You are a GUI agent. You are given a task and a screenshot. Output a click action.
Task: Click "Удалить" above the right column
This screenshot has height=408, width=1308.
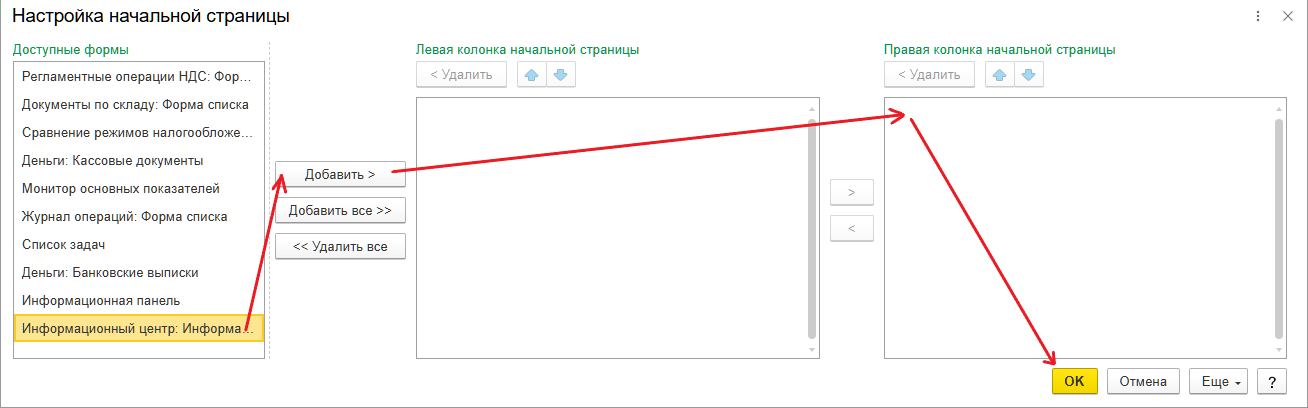(929, 75)
